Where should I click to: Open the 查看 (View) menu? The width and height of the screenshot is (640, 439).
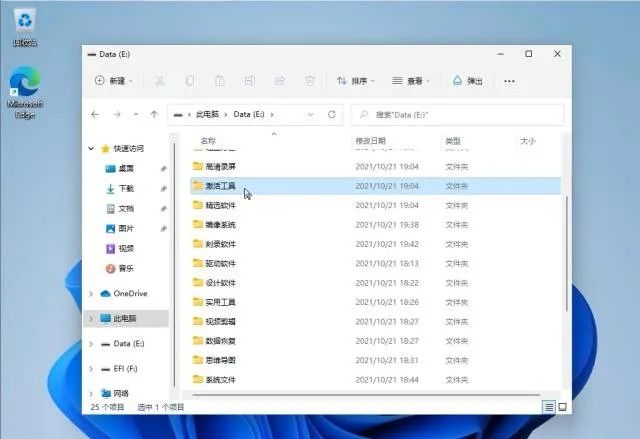pyautogui.click(x=411, y=81)
